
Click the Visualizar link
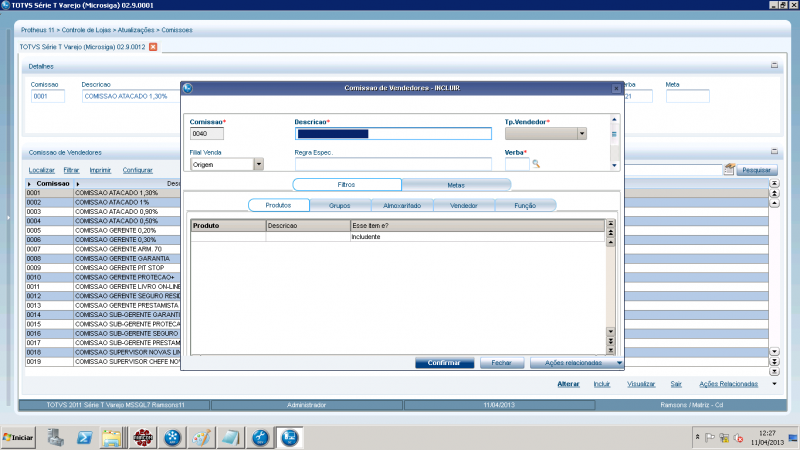641,384
